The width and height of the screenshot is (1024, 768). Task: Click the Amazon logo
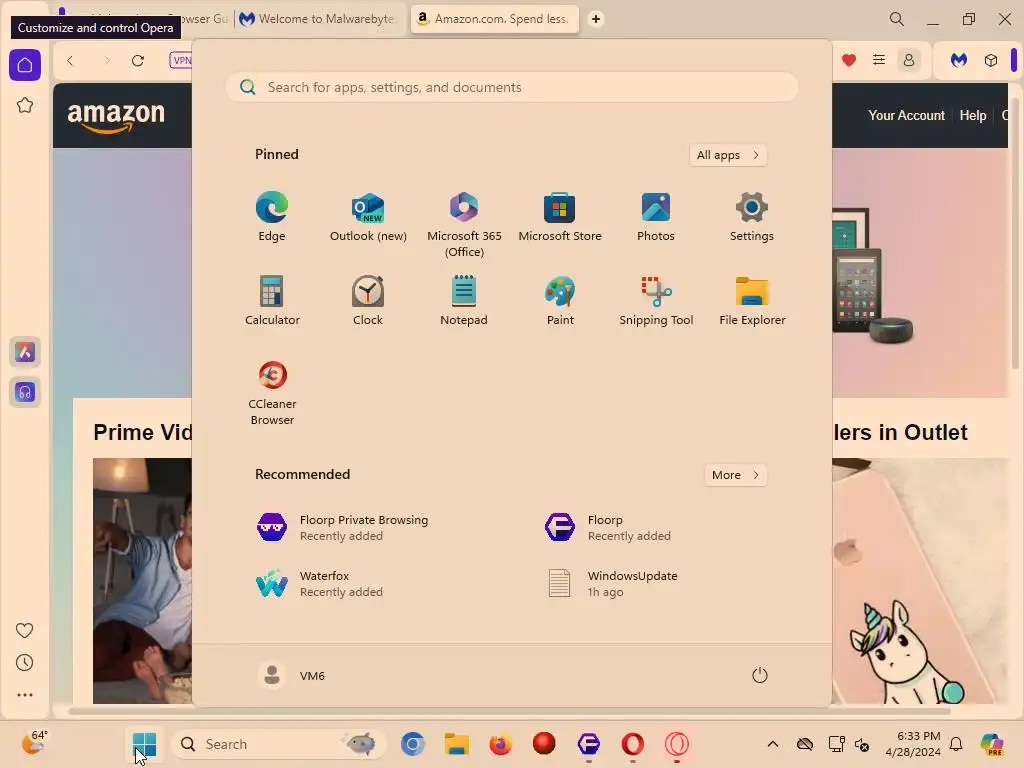pos(116,117)
